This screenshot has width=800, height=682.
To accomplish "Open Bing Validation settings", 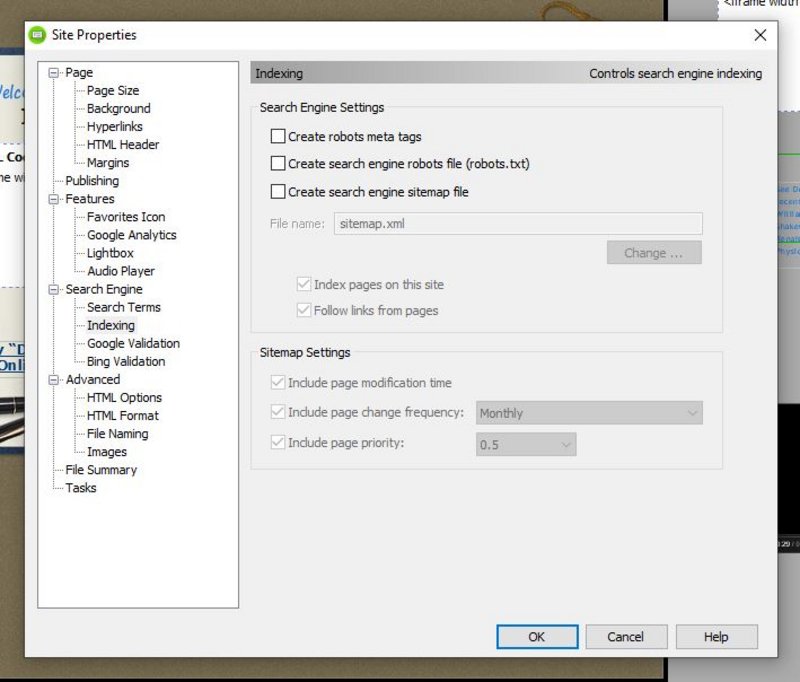I will click(x=126, y=361).
